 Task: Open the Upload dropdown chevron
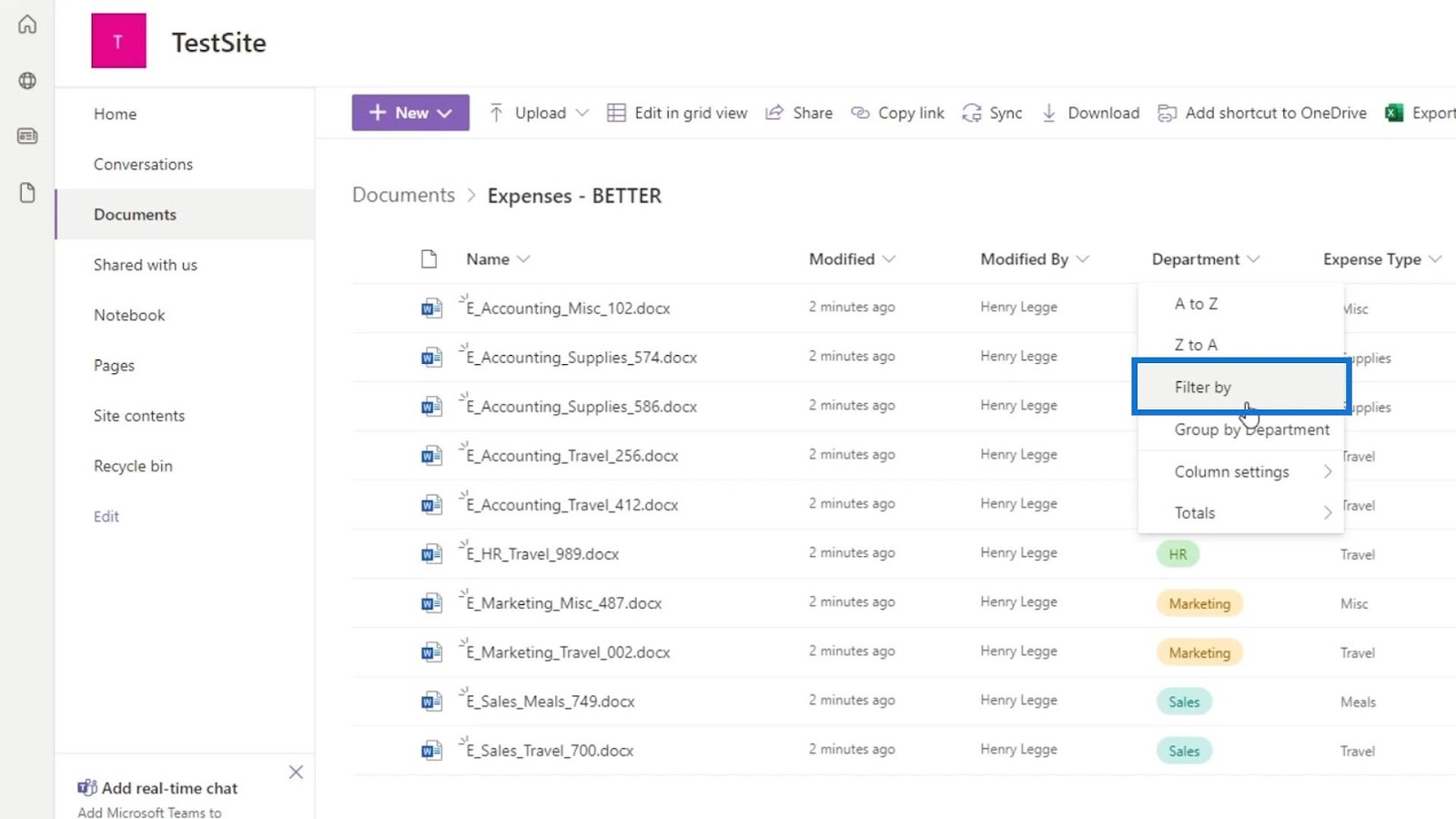click(x=582, y=113)
